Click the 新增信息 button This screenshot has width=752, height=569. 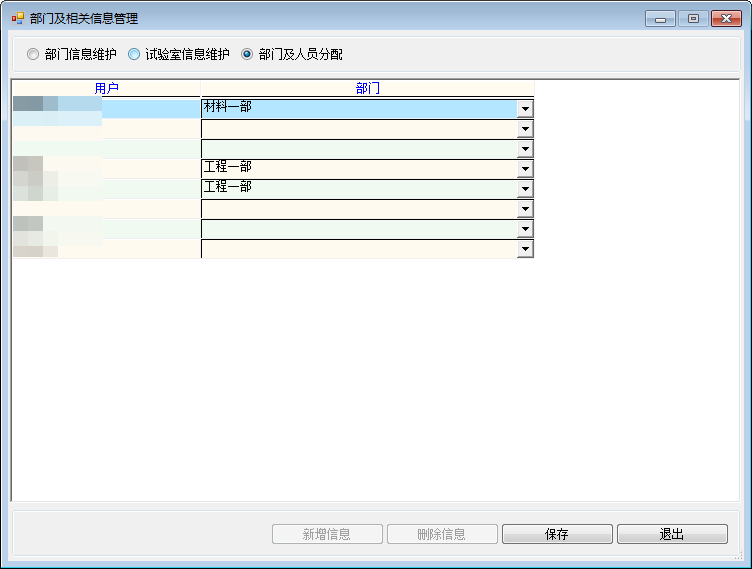[327, 534]
